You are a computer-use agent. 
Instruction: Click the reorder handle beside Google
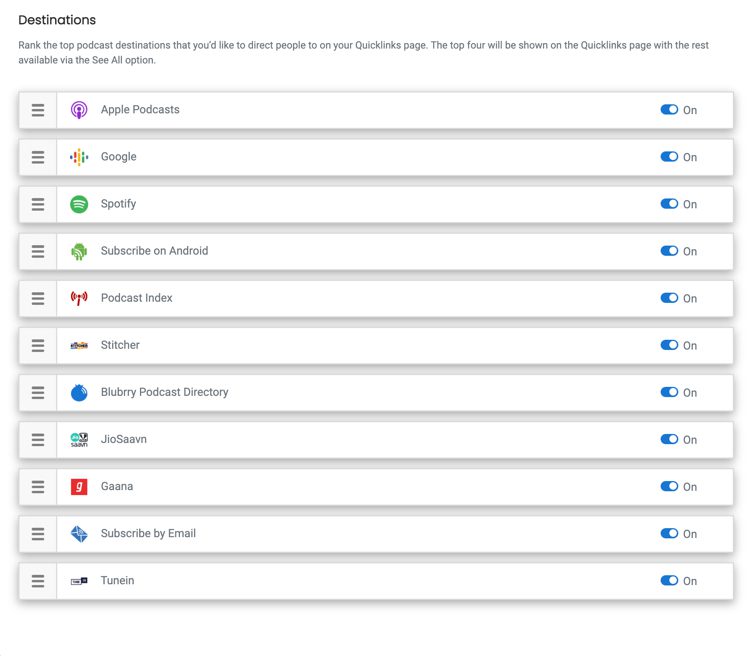(38, 157)
